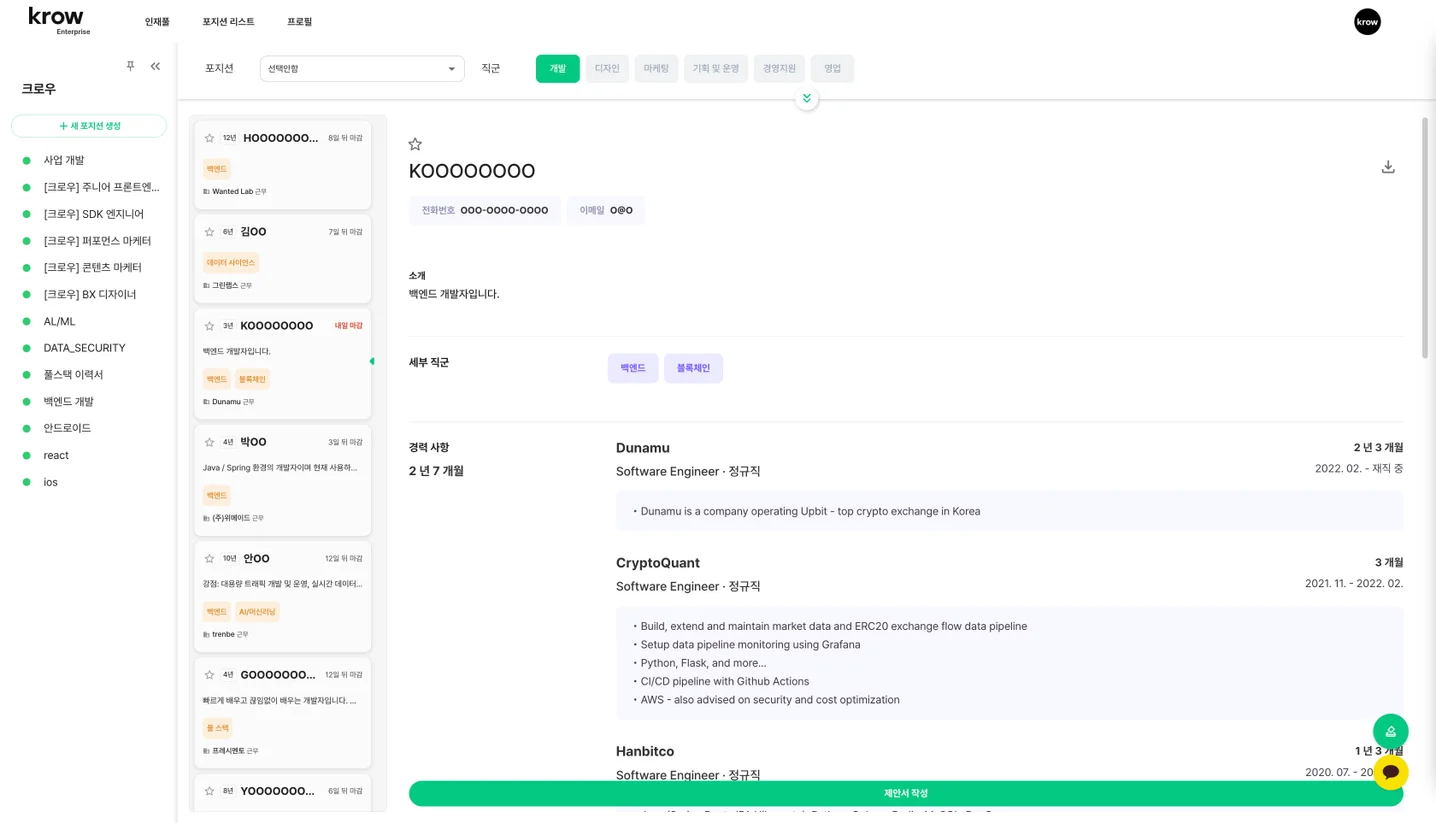Select the 경영지원 job category filter
The image size is (1436, 823).
click(x=779, y=69)
